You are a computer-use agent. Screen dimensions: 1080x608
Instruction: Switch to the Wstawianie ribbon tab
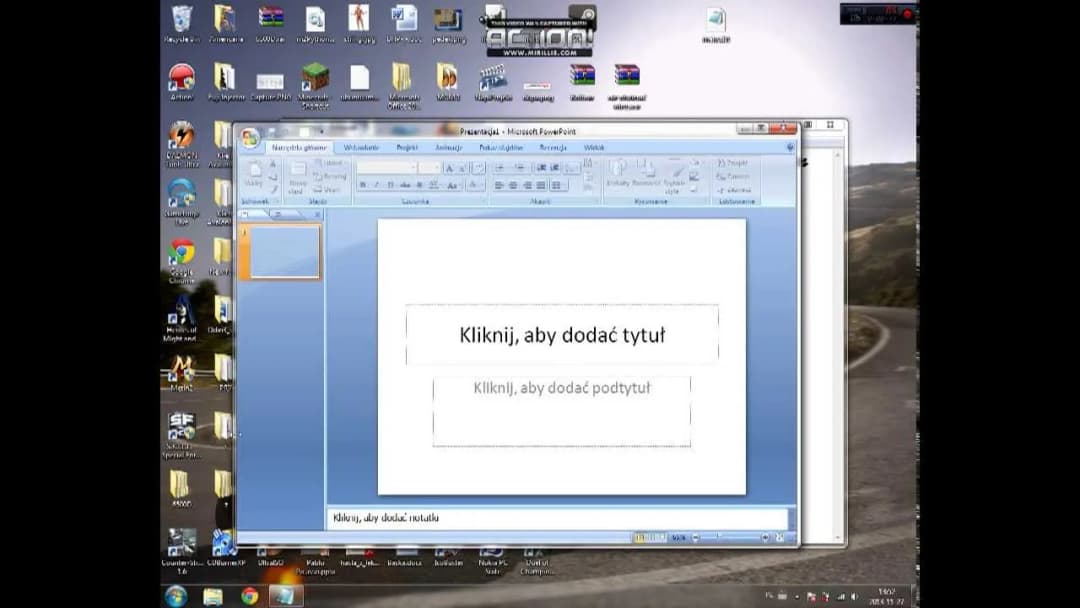[x=361, y=147]
